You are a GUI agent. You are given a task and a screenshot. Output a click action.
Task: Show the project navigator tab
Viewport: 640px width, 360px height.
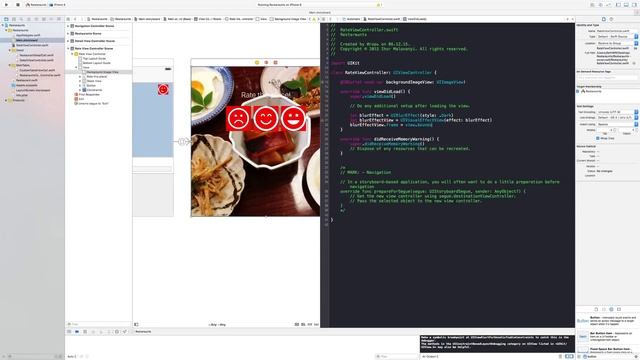(x=6, y=19)
